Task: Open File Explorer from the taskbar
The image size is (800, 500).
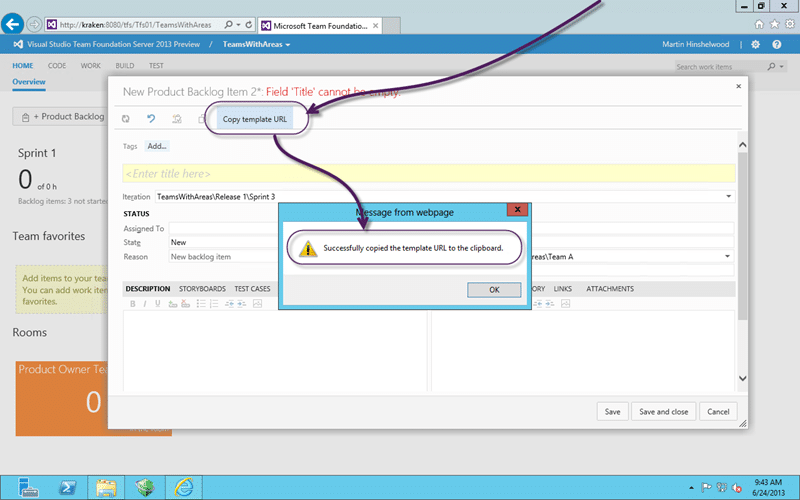Action: coord(106,488)
